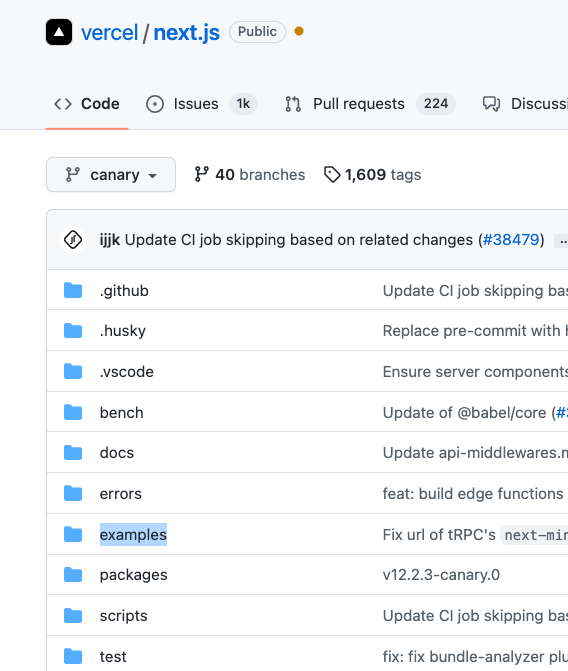Click the Issues circle icon
The image size is (568, 671).
(155, 104)
